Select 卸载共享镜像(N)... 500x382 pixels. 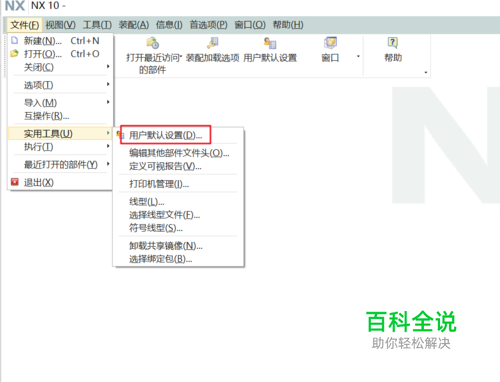pos(179,246)
